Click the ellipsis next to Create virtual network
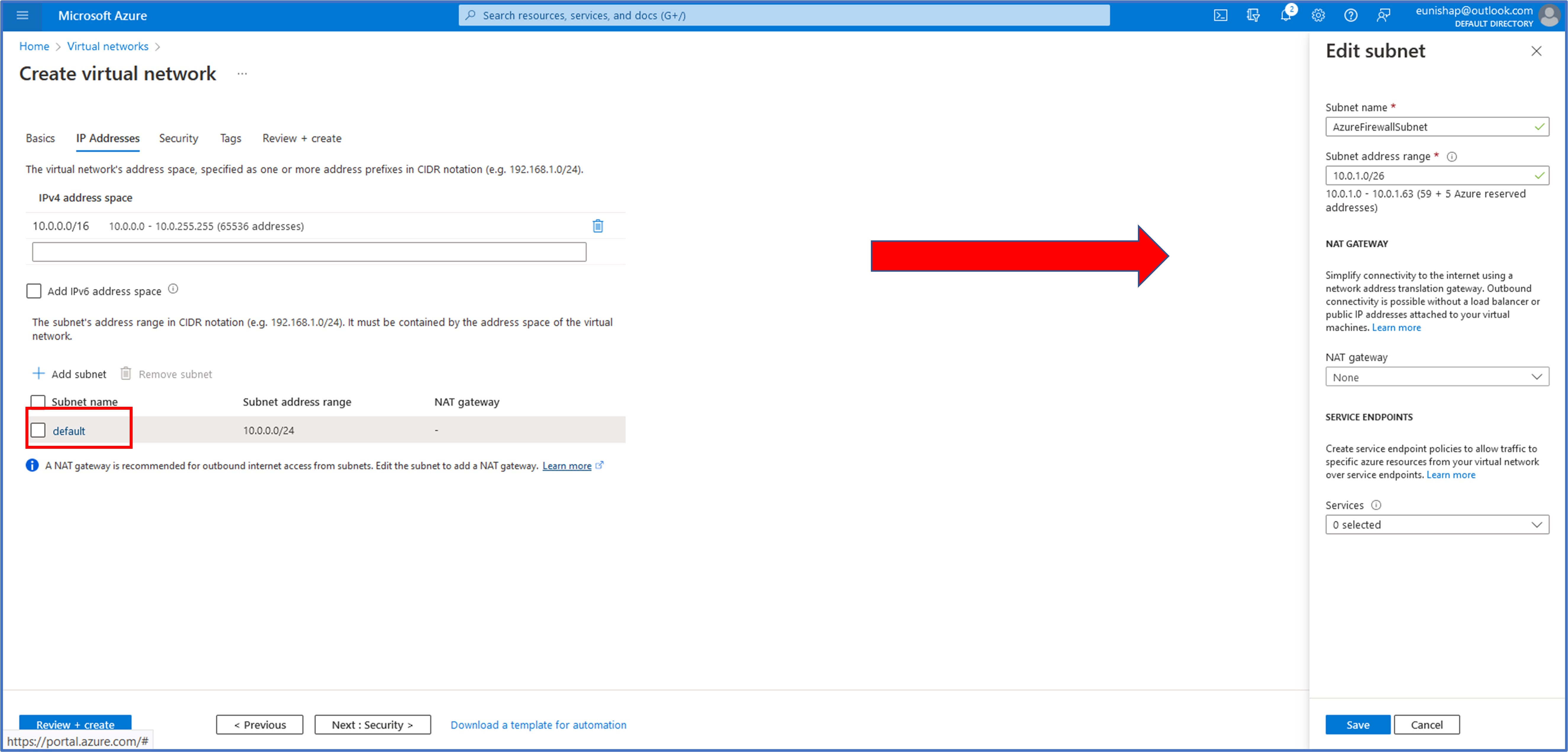This screenshot has width=1568, height=752. pos(242,74)
